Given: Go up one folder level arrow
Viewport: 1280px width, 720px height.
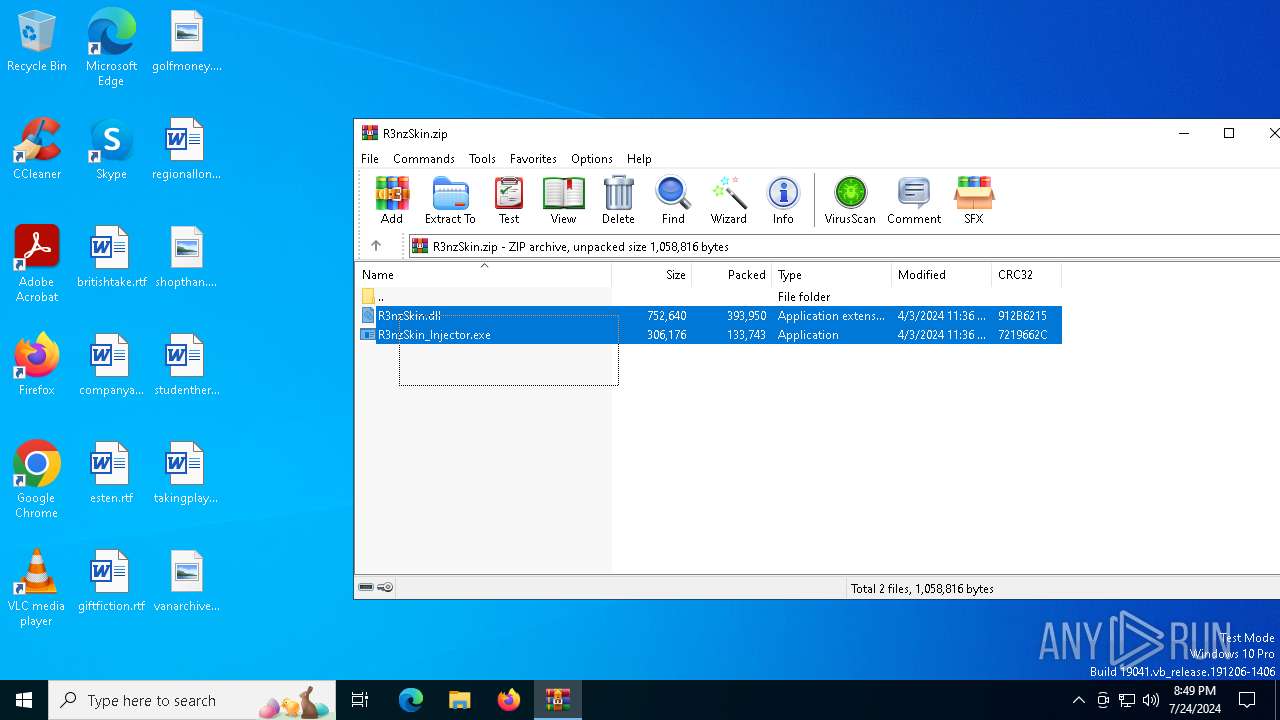Looking at the screenshot, I should coord(376,246).
